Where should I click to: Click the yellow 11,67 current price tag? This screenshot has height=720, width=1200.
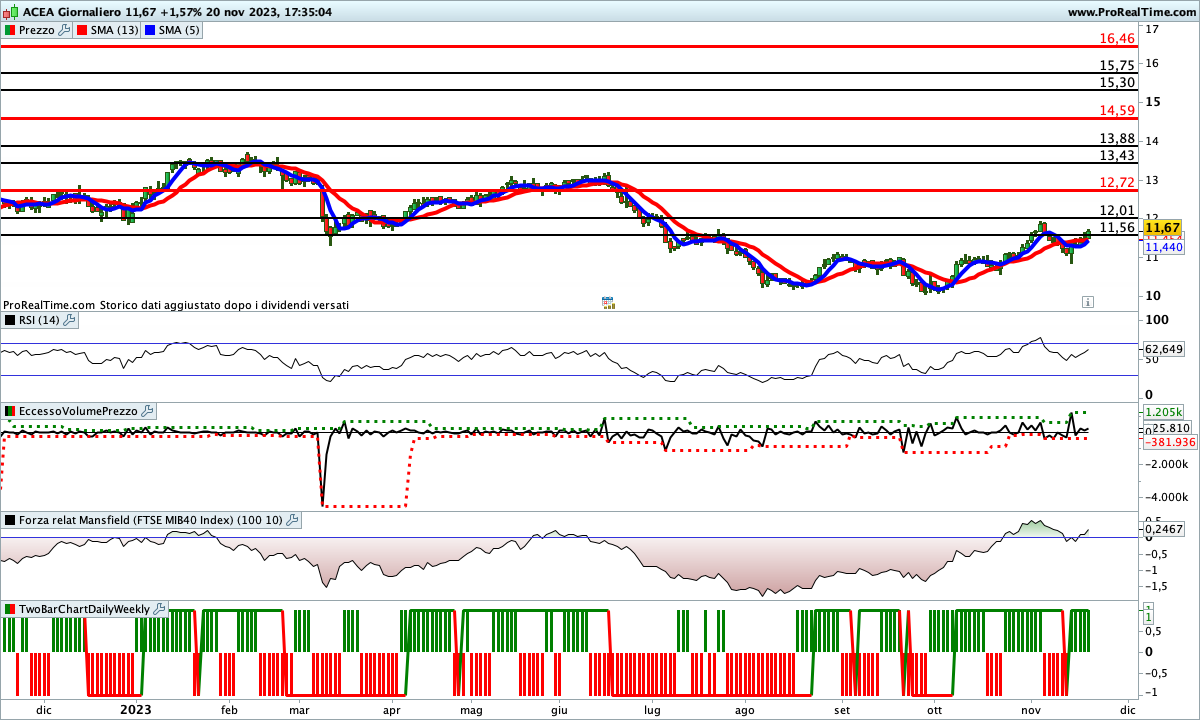click(x=1163, y=228)
